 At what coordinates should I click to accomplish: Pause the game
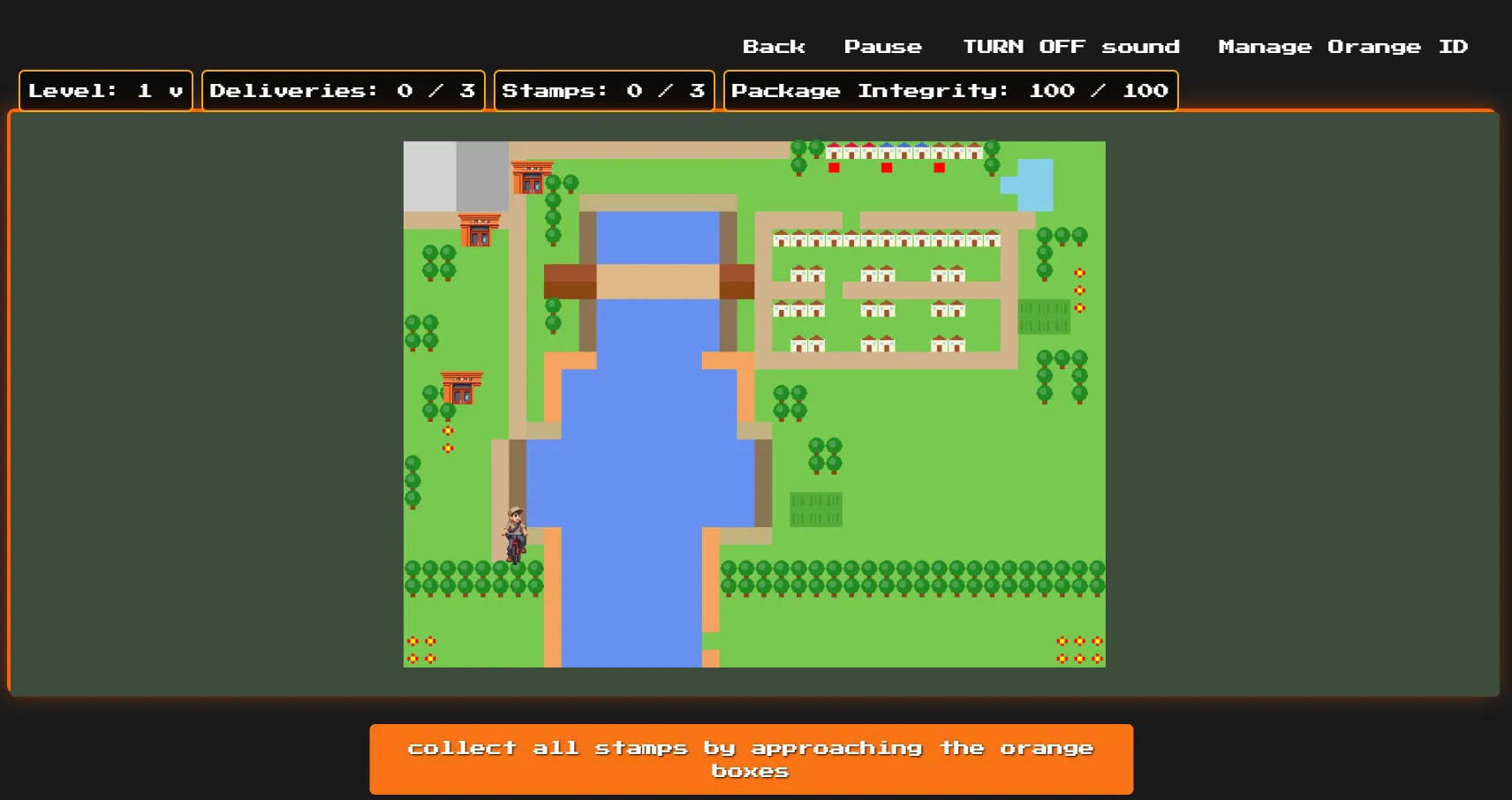(x=882, y=46)
